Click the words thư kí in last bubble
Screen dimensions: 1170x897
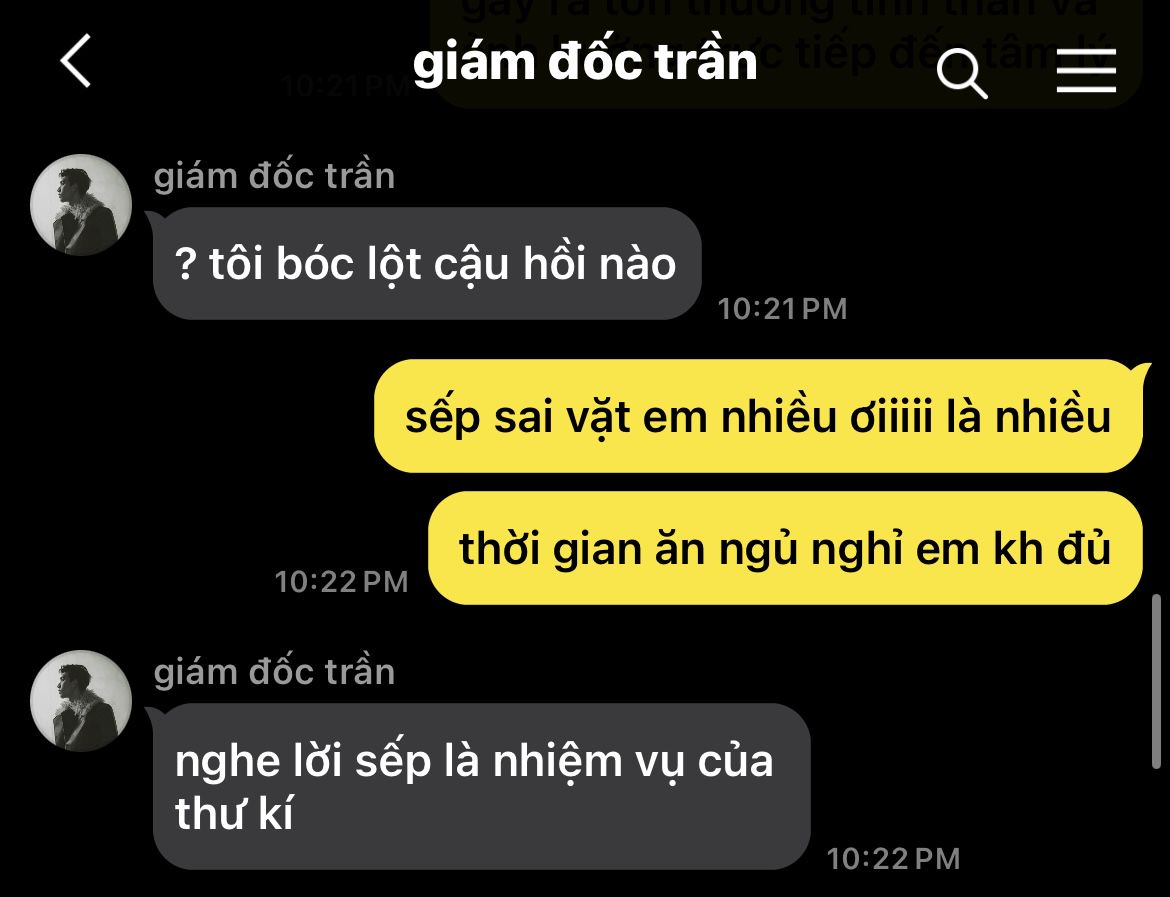click(x=234, y=813)
